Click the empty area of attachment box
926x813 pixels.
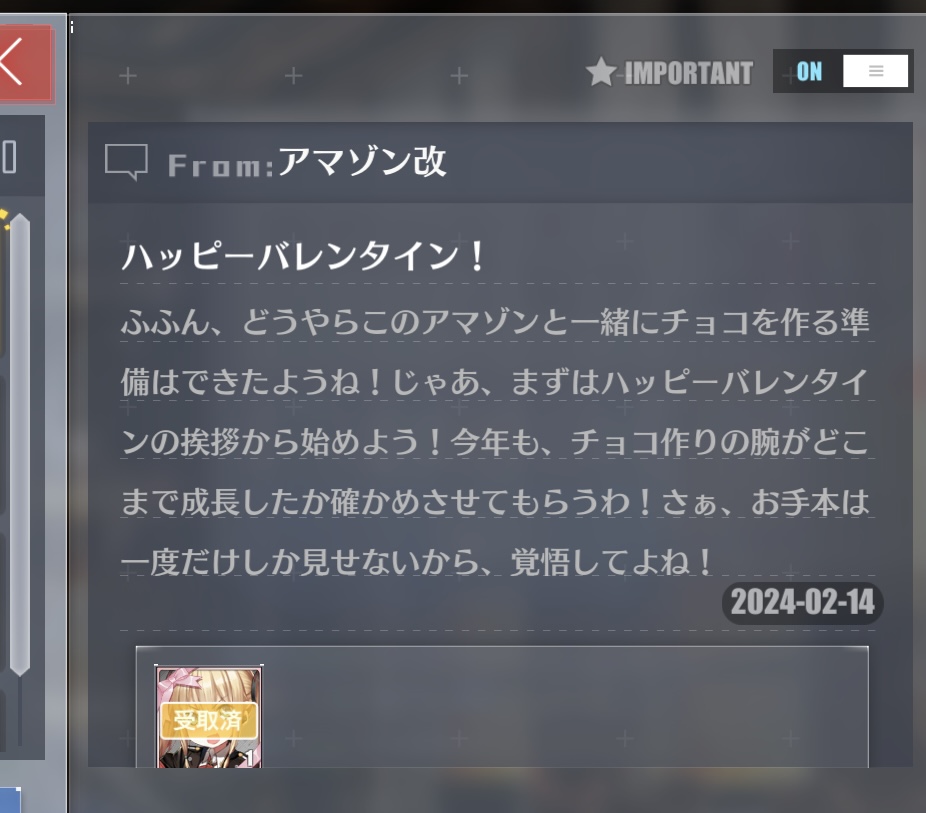coord(564,708)
